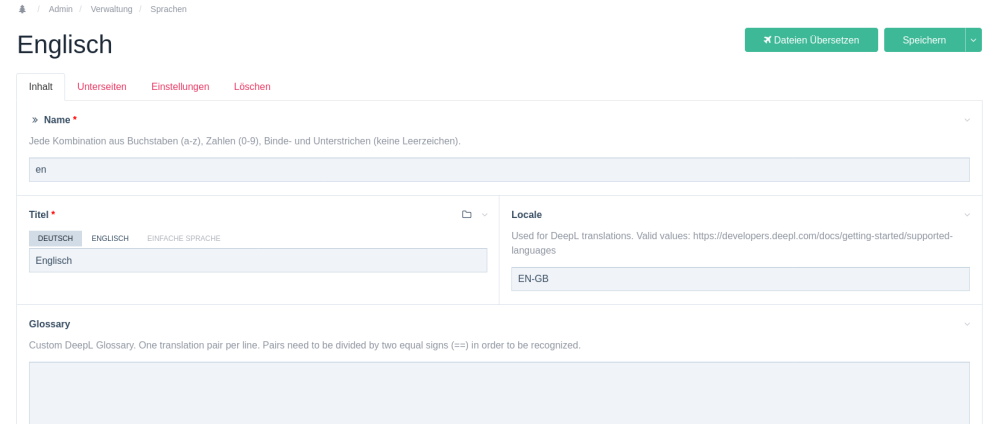This screenshot has width=1000, height=424.
Task: Collapse the Glossary field chevron
Action: (x=967, y=324)
